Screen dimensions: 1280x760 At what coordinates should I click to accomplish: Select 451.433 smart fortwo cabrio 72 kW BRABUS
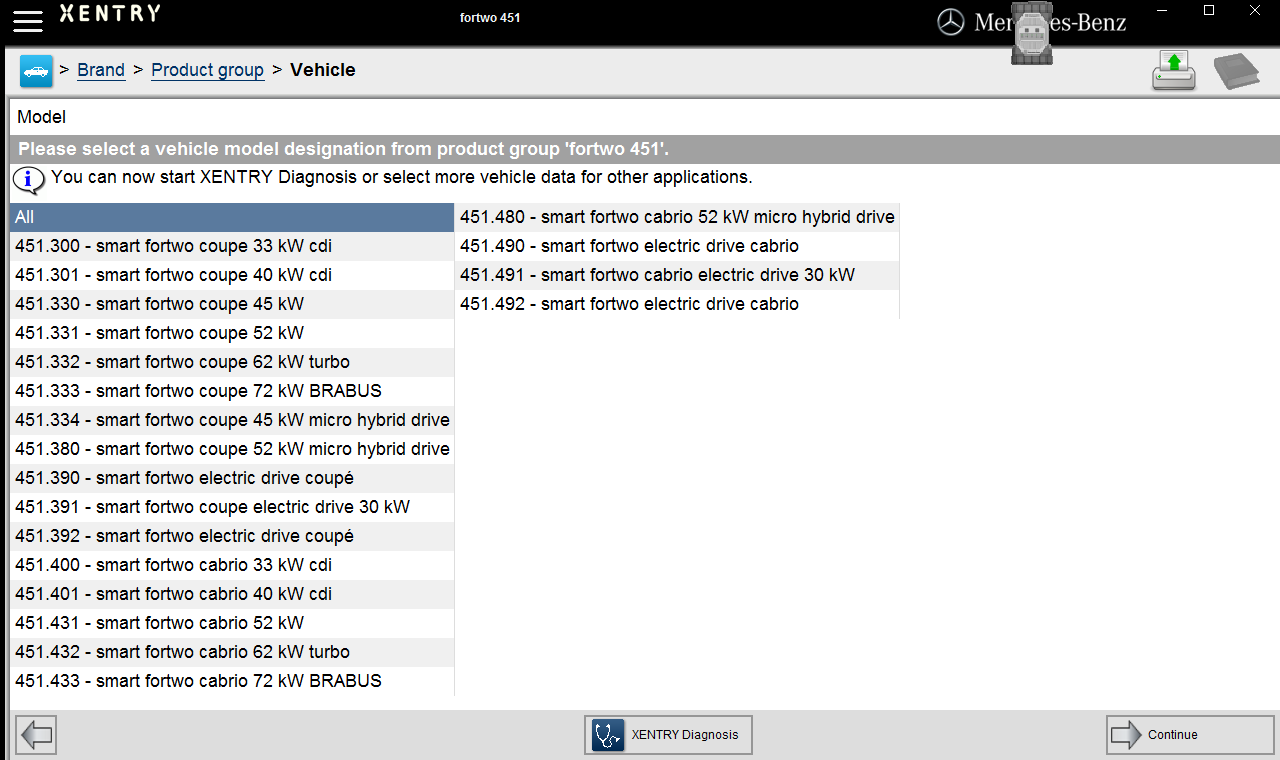pyautogui.click(x=232, y=681)
